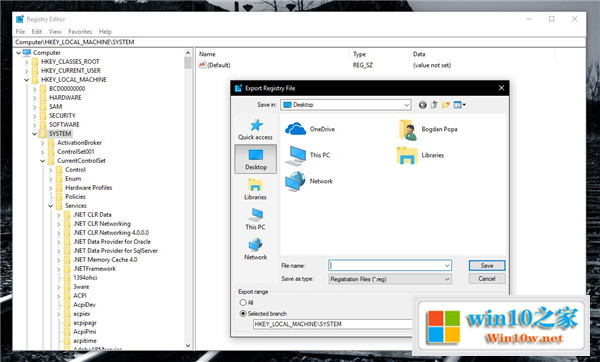Select the Network item in file list

[x=309, y=181]
